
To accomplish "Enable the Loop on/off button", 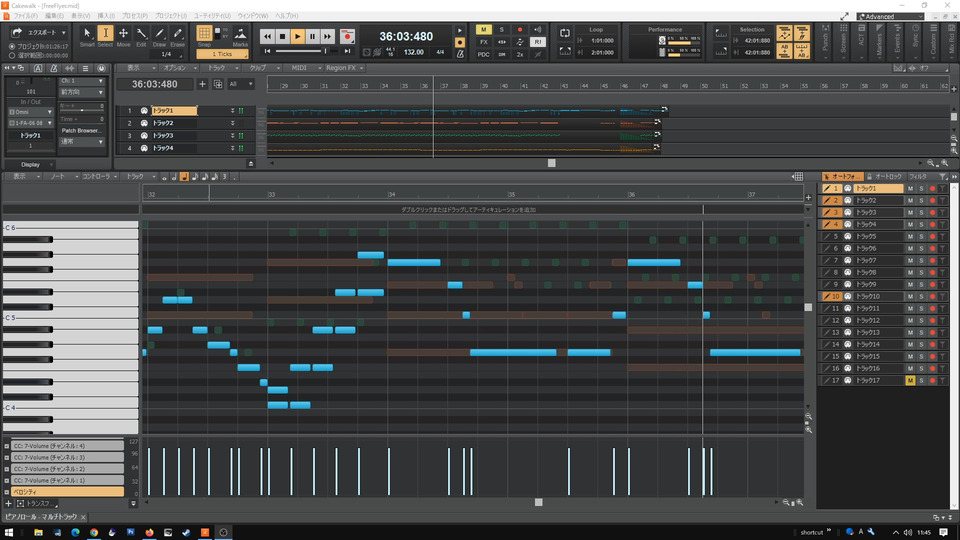I will (564, 33).
